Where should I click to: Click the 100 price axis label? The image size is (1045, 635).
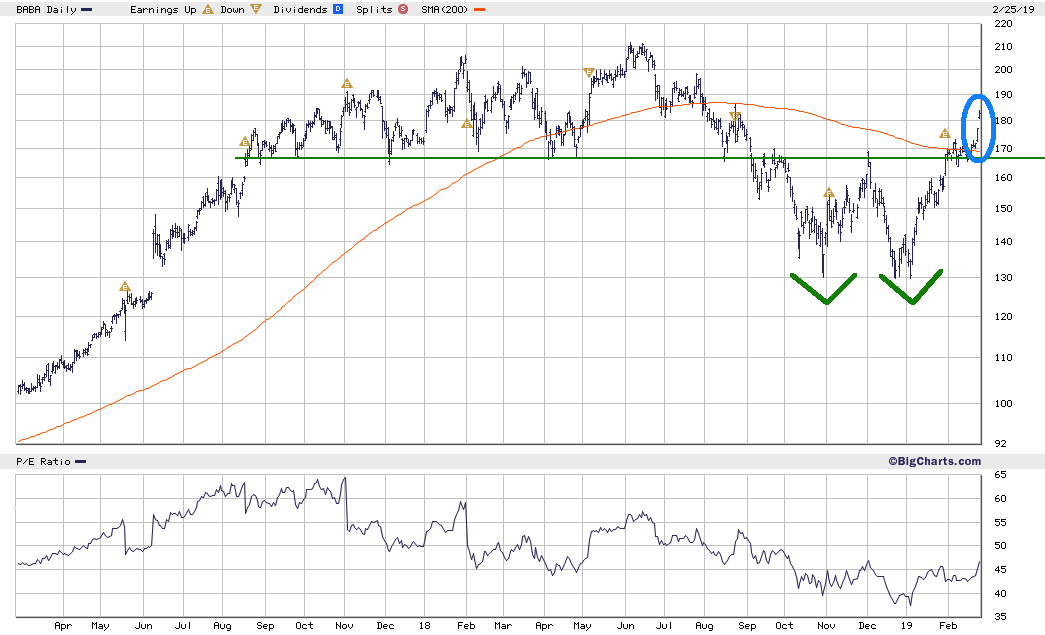(1003, 403)
